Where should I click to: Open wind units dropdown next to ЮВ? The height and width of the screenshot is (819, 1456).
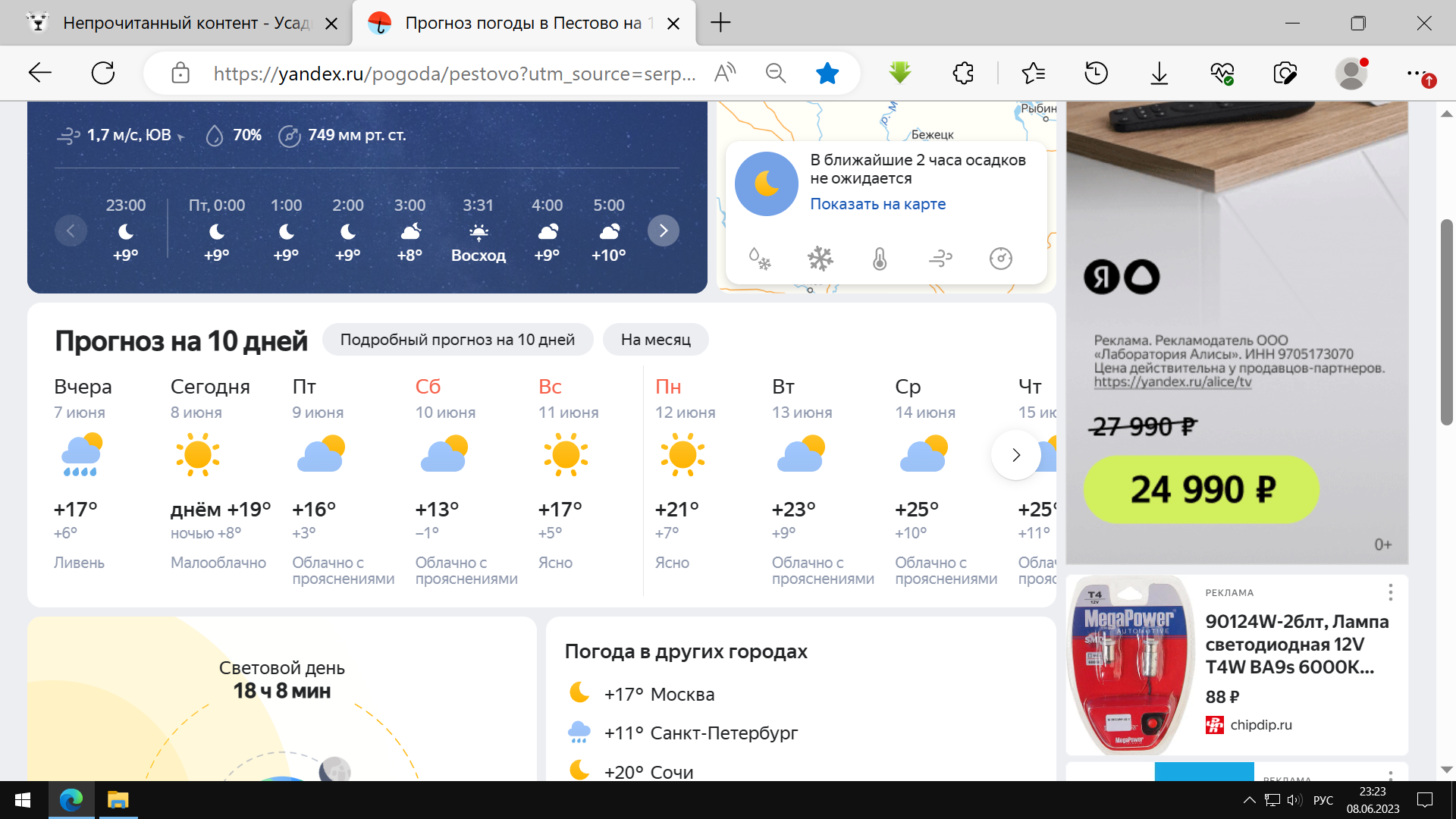pyautogui.click(x=180, y=137)
